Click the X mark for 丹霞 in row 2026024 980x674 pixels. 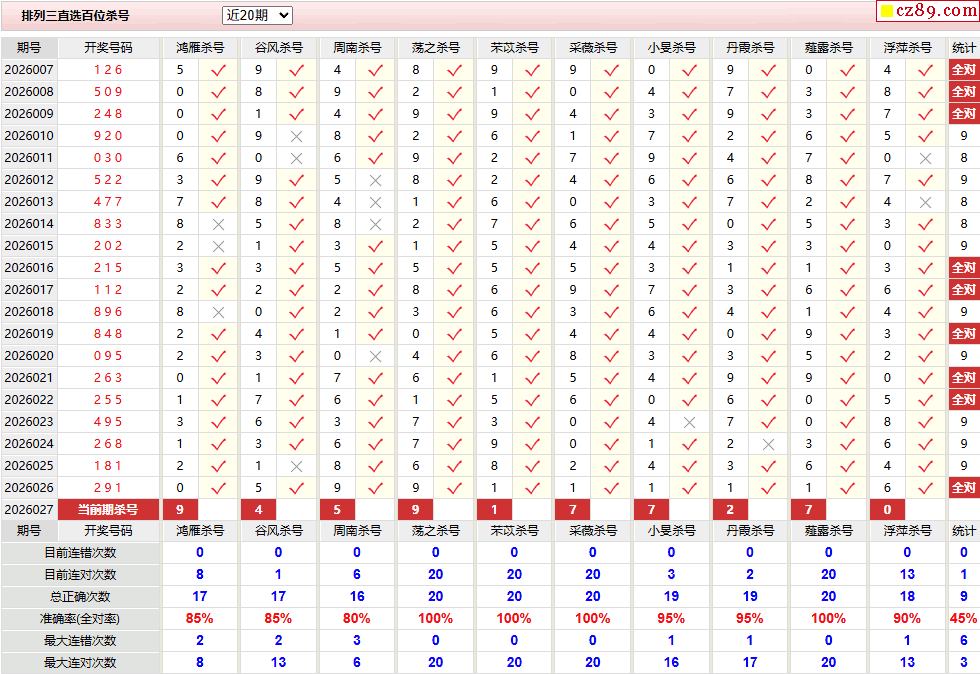tap(768, 444)
